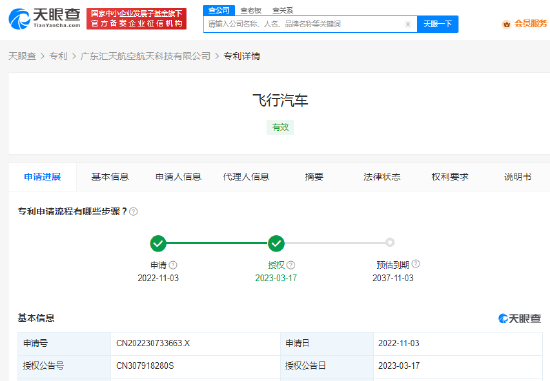Click the green checkmark for 授权 step
The image size is (550, 381).
(x=276, y=243)
